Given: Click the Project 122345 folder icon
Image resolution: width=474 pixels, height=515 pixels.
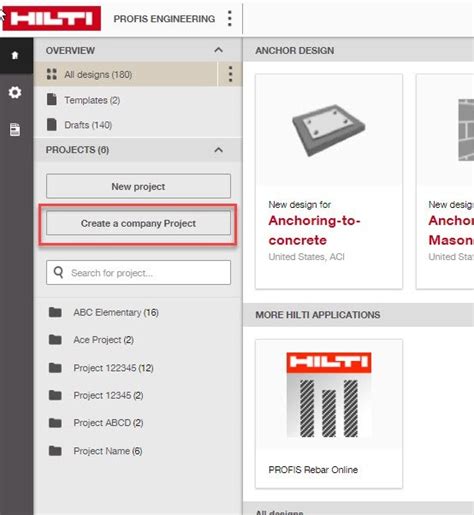Looking at the screenshot, I should click(55, 368).
